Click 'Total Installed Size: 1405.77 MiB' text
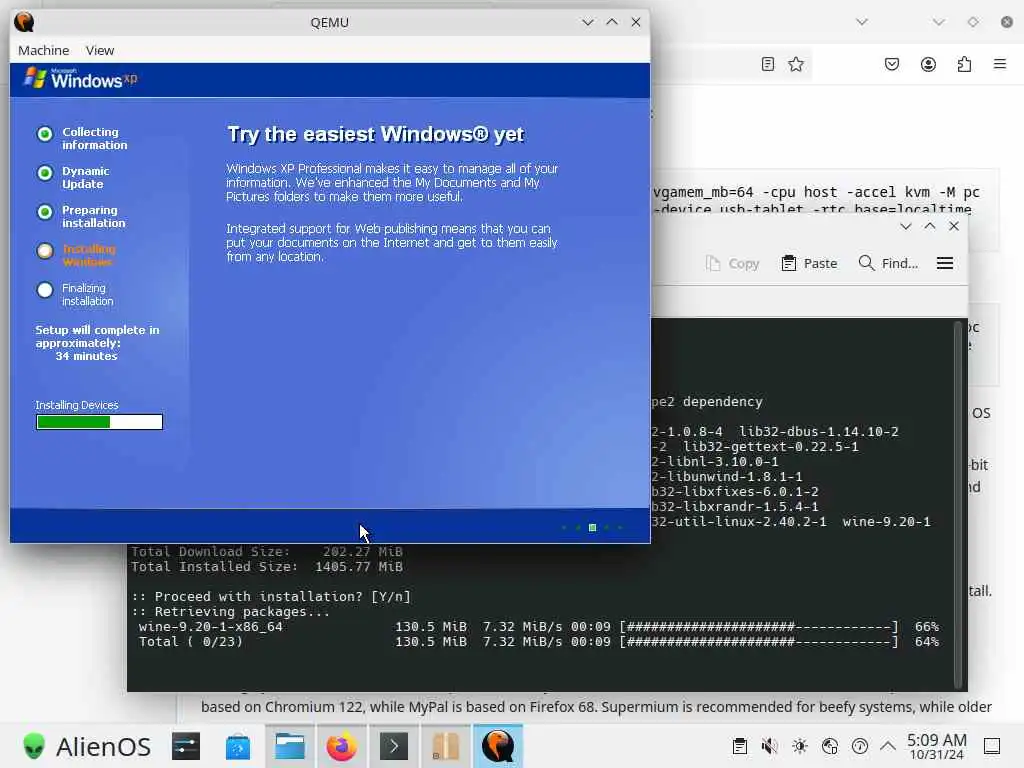Screen dimensions: 1024x768 point(266,567)
